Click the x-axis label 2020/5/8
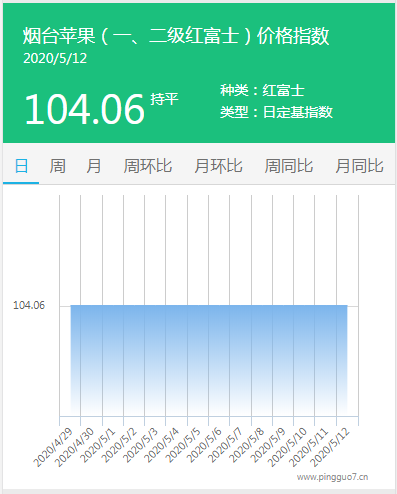The width and height of the screenshot is (397, 494). coord(247,445)
